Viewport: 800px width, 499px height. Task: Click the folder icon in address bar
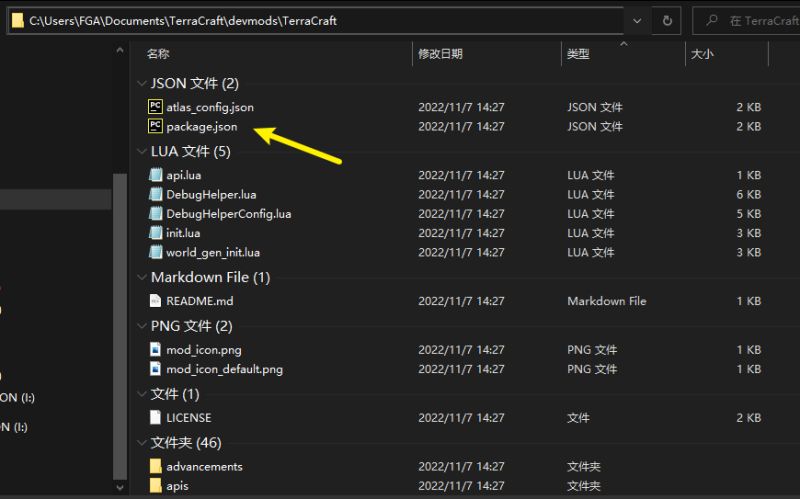point(18,20)
